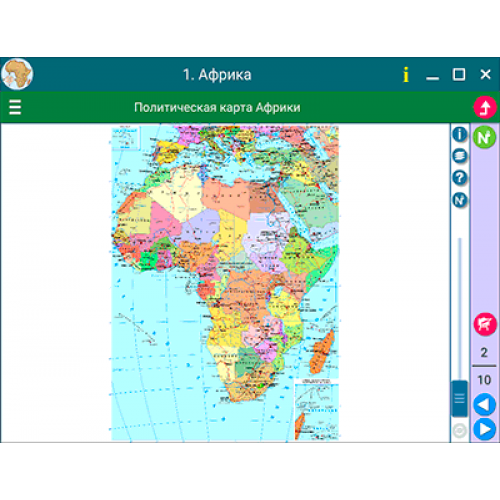This screenshot has height=500, width=500.
Task: Go to next slide with right arrow
Action: click(484, 429)
